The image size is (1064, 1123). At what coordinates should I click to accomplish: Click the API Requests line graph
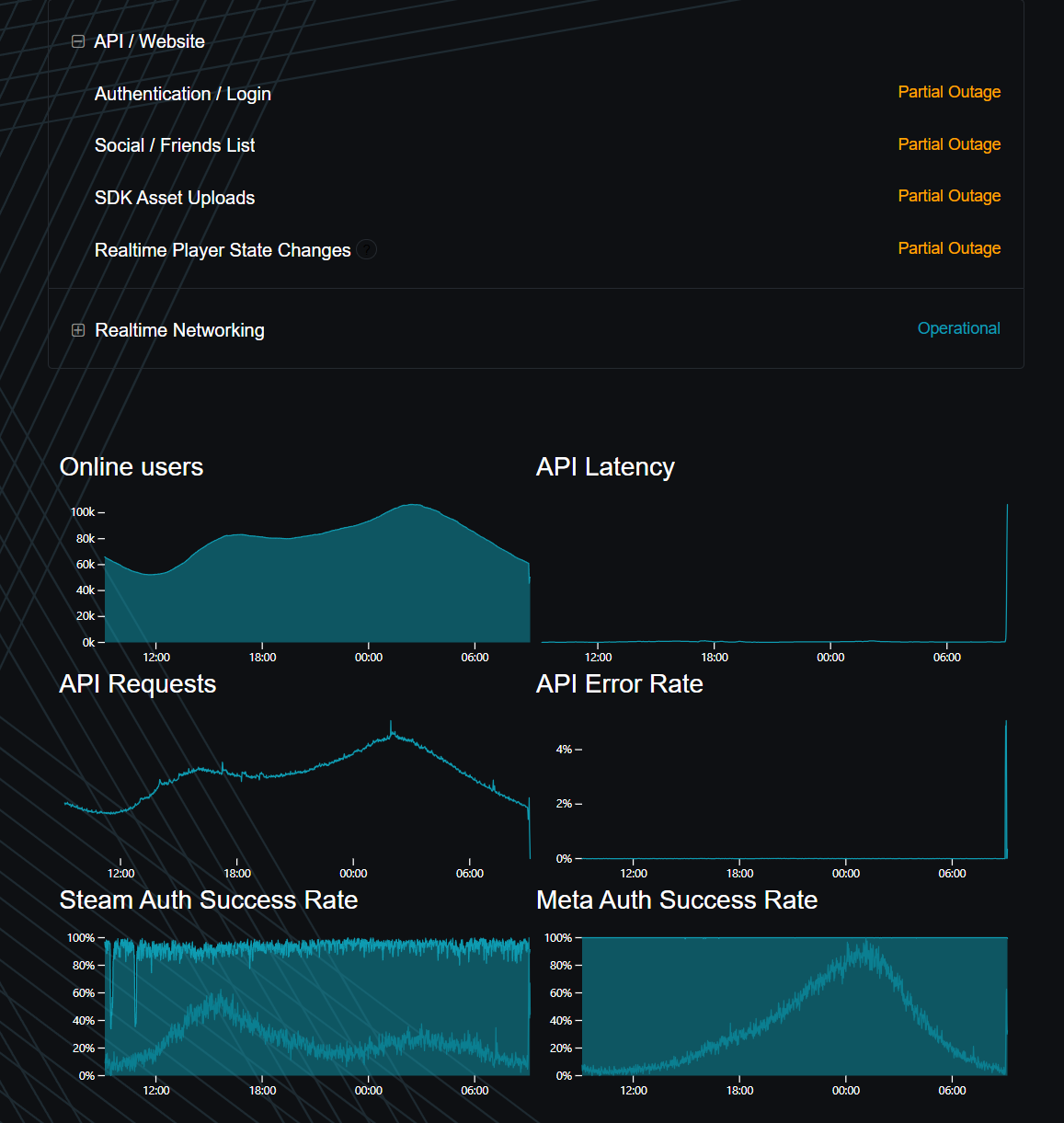coord(297,791)
